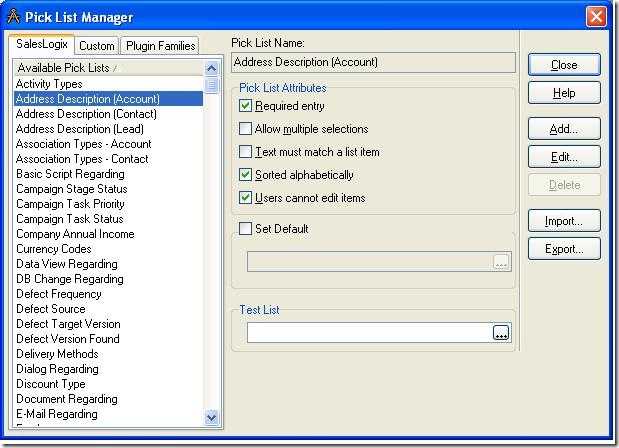This screenshot has height=448, width=619.
Task: Toggle the Required entry checkbox
Action: coord(246,106)
